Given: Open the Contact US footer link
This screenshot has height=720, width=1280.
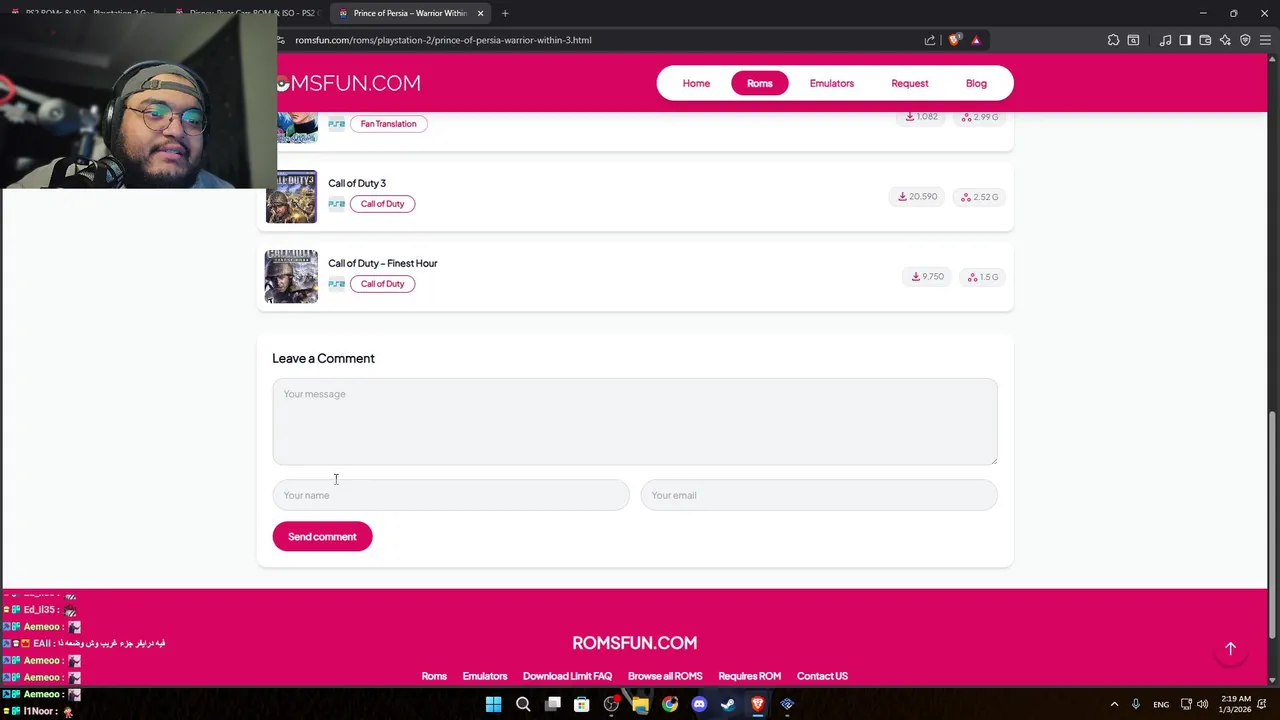Looking at the screenshot, I should [822, 676].
